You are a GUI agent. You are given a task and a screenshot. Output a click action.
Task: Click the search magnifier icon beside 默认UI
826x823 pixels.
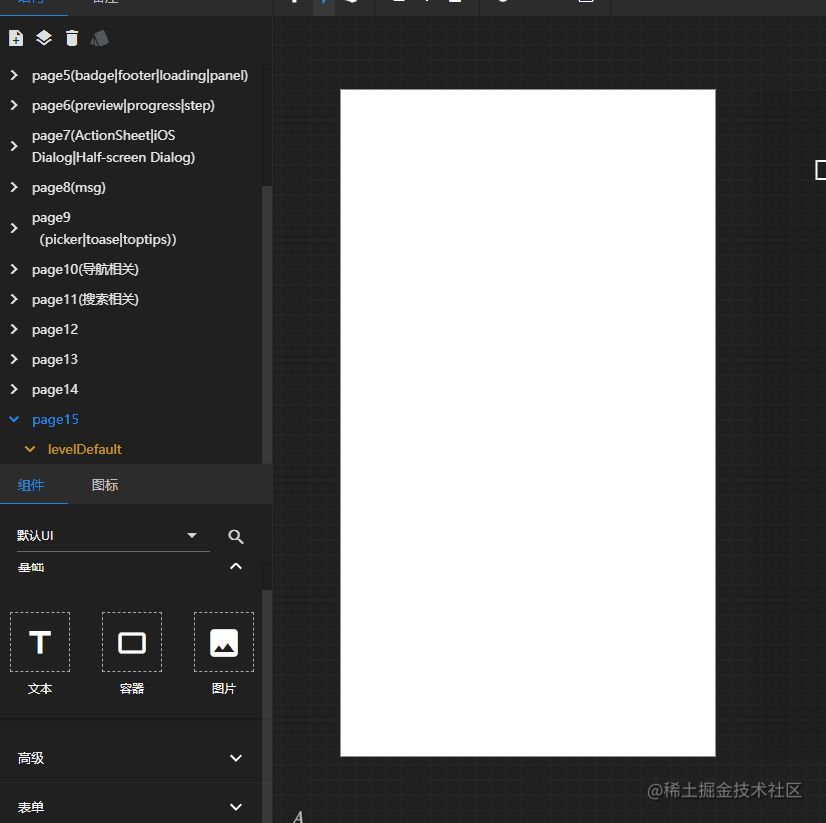coord(235,536)
